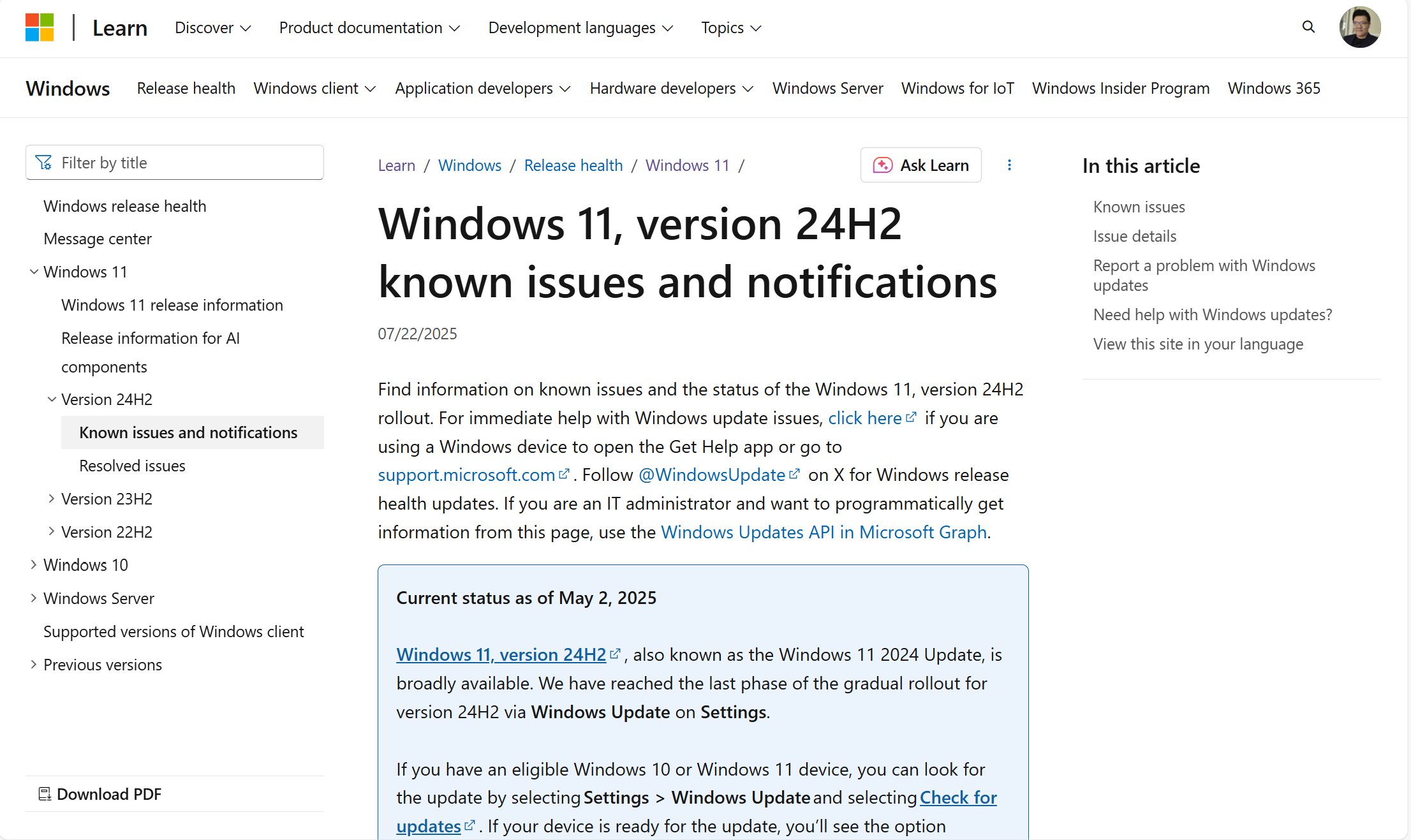Screen dimensions: 1411x840
Task: Open Windows 11 release information item
Action: point(172,305)
